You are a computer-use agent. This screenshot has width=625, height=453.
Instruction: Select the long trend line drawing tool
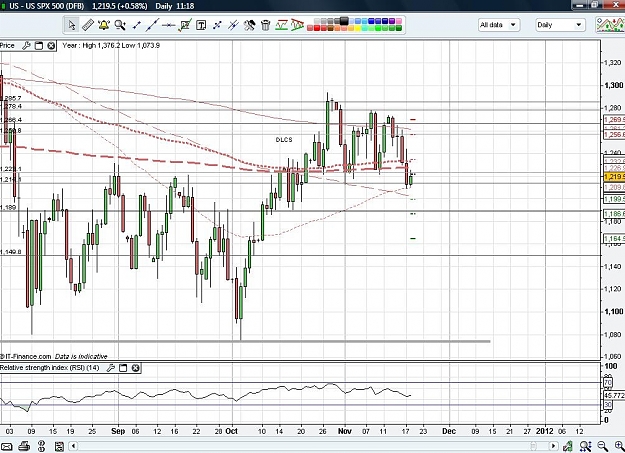tap(152, 25)
